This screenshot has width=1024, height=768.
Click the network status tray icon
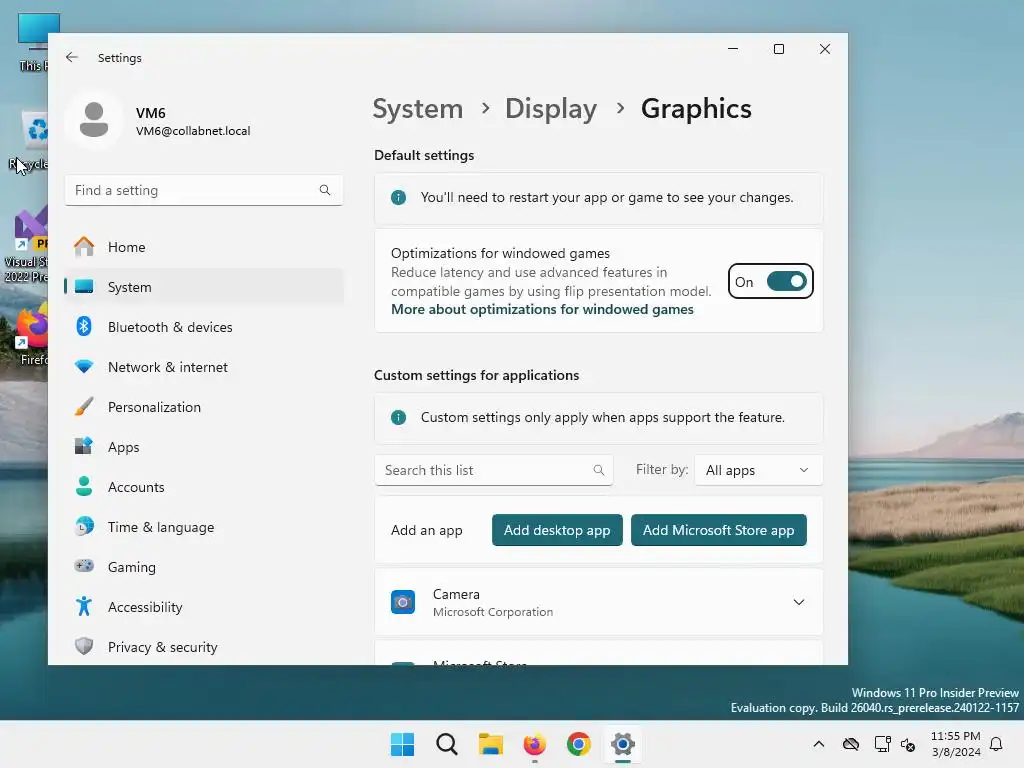[882, 744]
